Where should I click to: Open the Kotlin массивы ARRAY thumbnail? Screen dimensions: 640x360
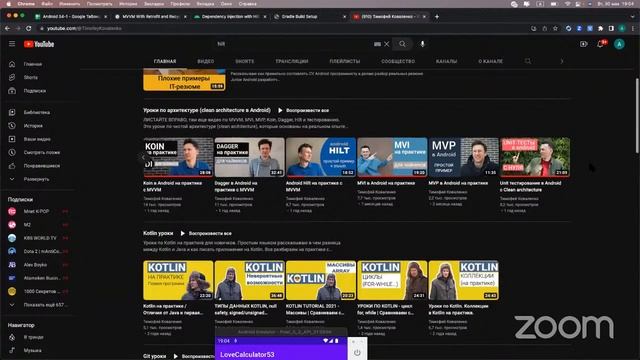click(321, 280)
